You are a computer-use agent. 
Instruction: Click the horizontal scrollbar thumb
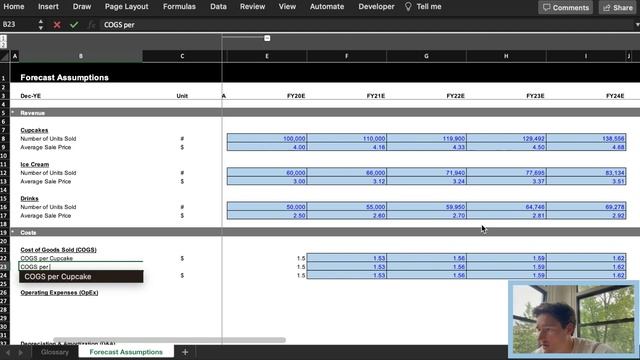tap(169, 340)
